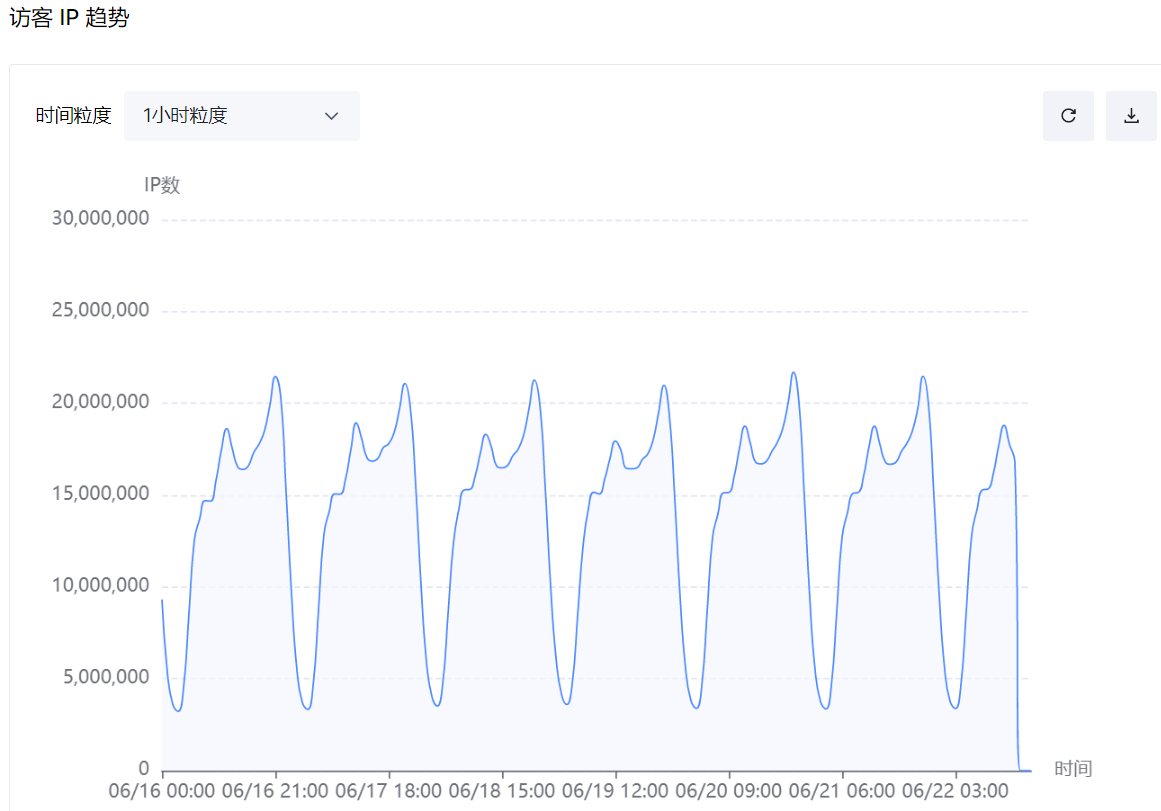Click the IP数 axis title
1161x811 pixels.
point(162,185)
